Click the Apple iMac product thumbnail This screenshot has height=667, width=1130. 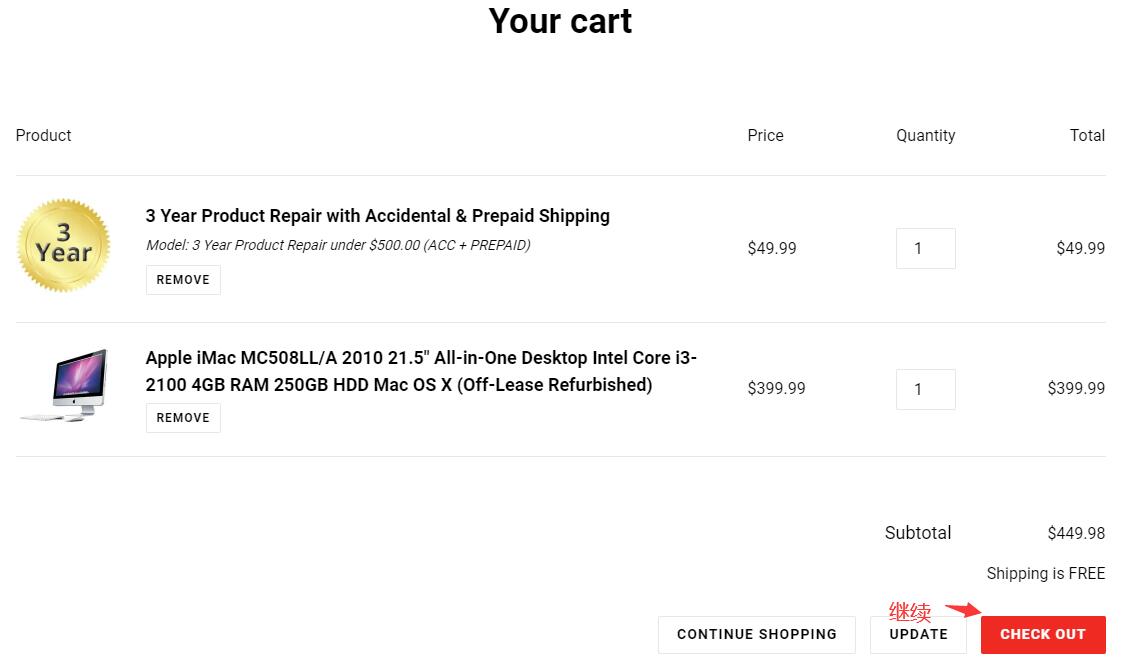[x=65, y=385]
